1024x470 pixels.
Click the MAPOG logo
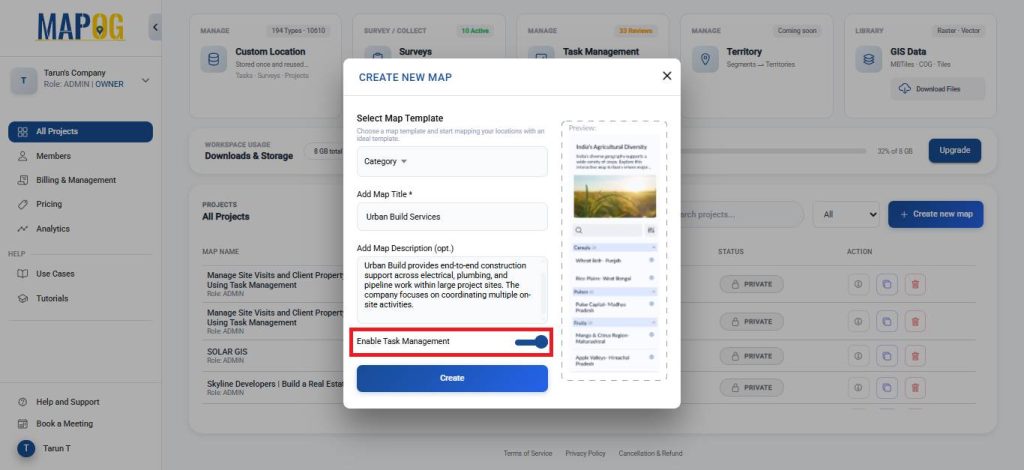(x=80, y=27)
